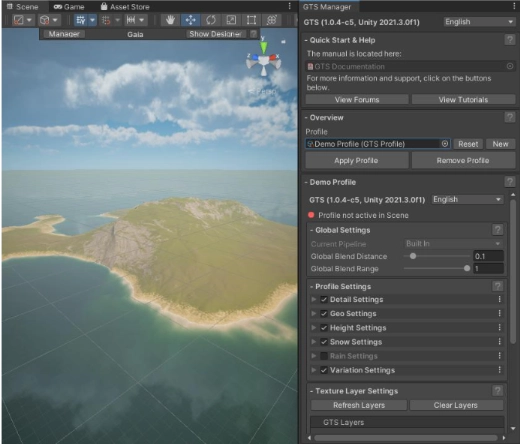Open object picker for Demo Profile field
The width and height of the screenshot is (520, 444).
coord(445,144)
